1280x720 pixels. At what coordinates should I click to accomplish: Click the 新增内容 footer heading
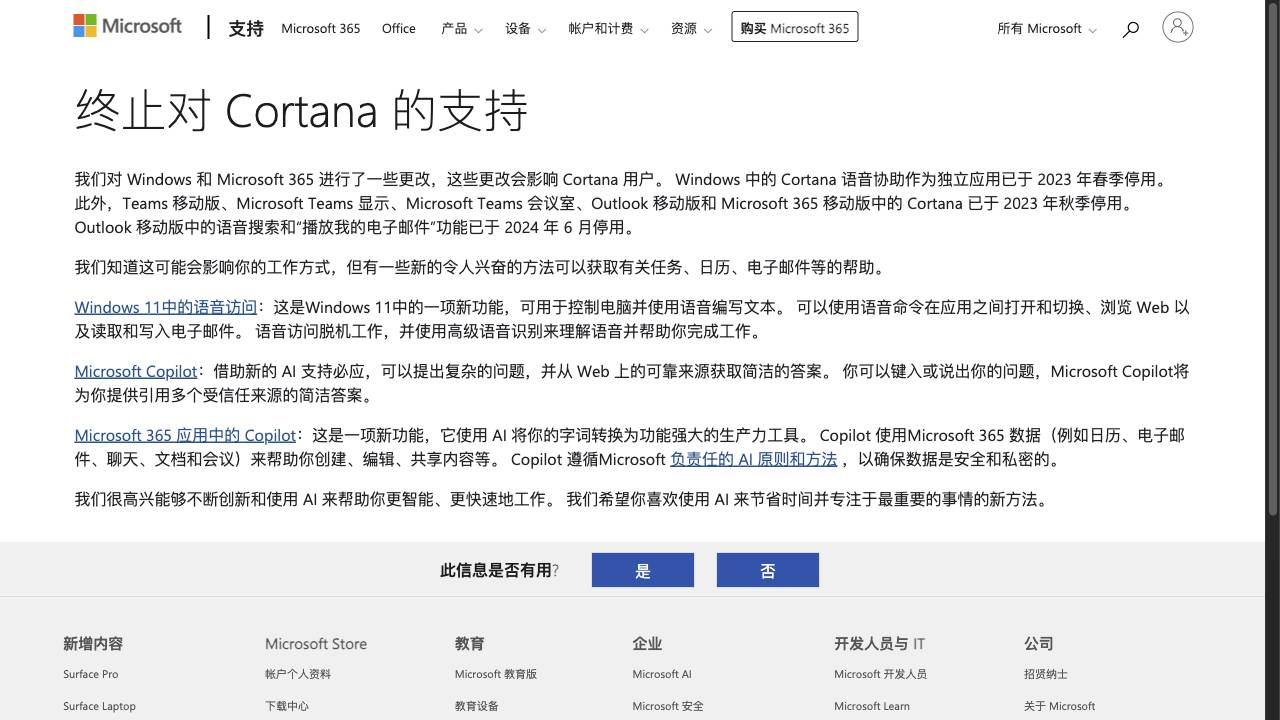(x=93, y=644)
